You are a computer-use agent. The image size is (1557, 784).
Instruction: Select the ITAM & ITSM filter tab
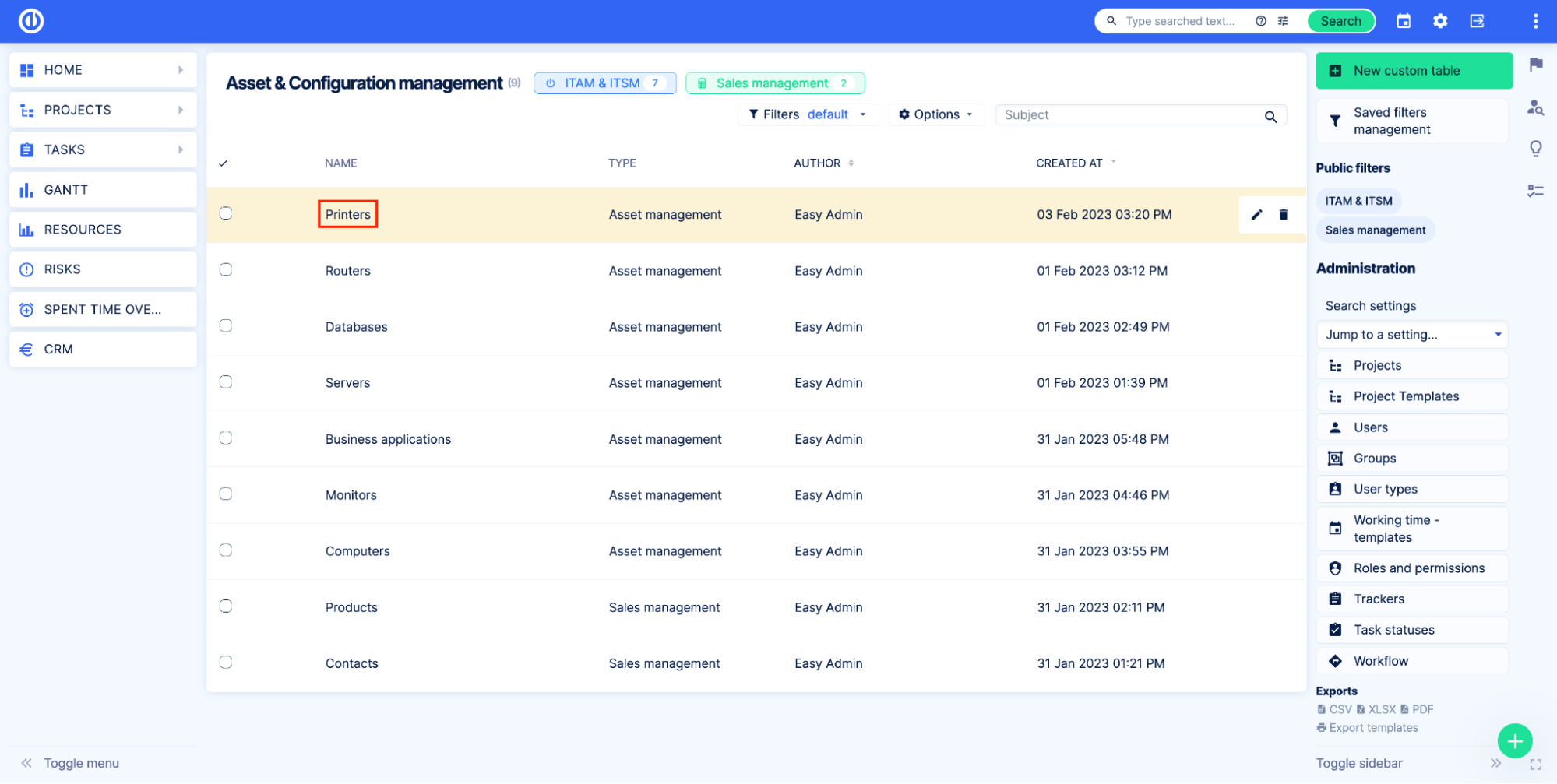click(604, 83)
